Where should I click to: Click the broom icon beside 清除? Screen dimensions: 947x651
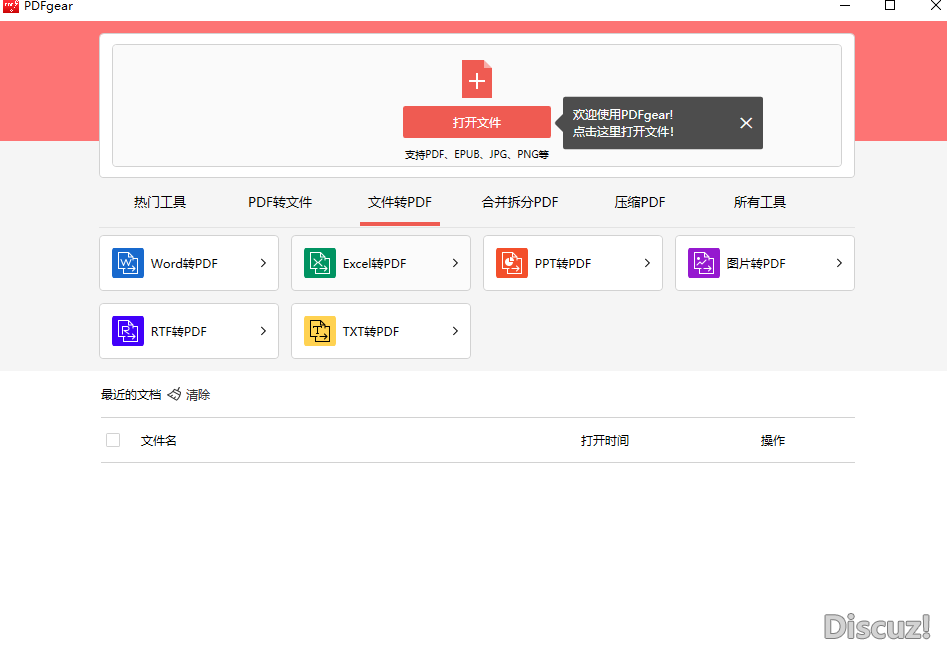174,394
